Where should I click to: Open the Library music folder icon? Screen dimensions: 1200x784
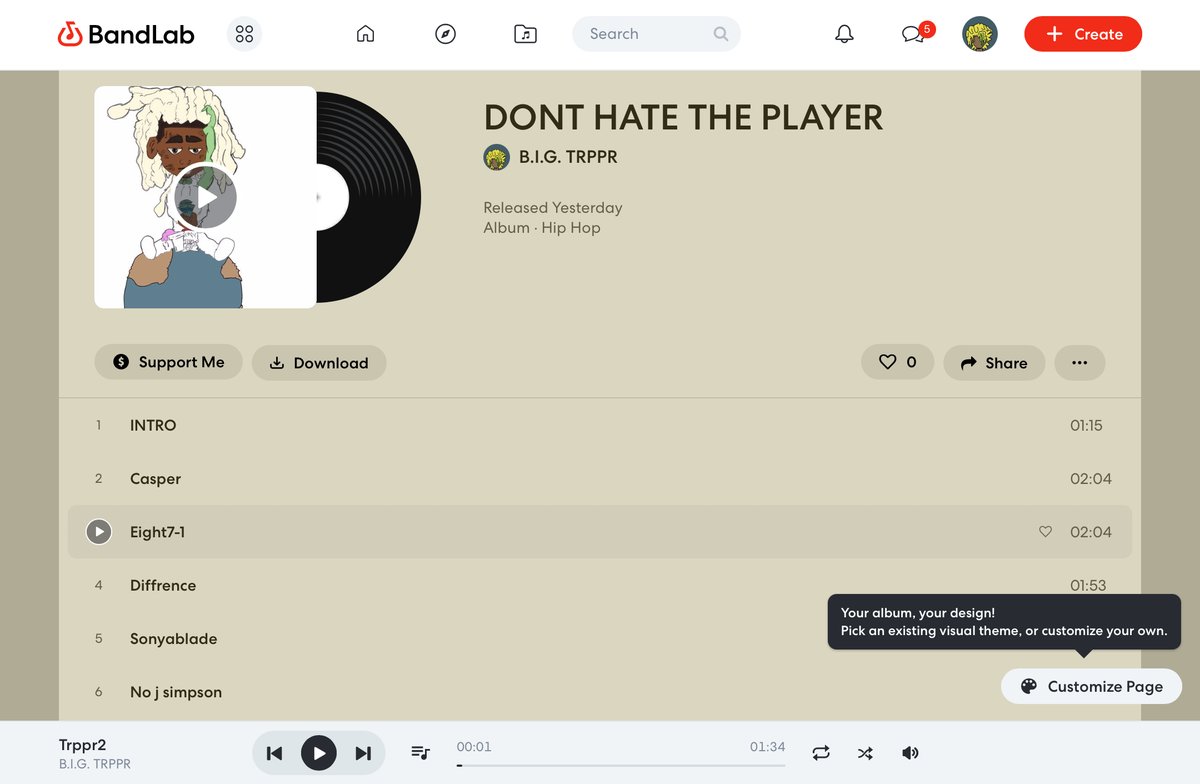click(525, 34)
